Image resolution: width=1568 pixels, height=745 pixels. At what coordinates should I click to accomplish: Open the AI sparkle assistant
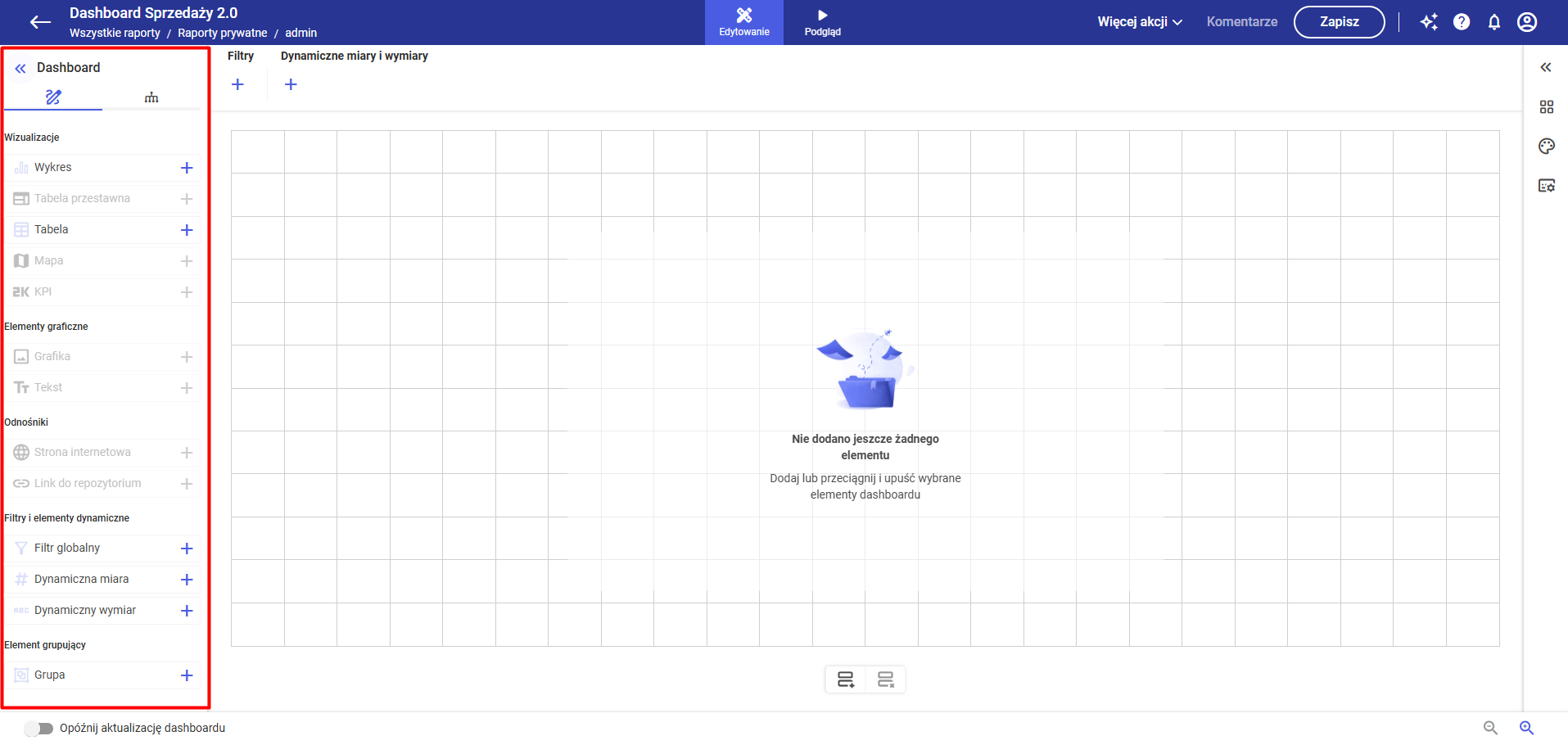[1429, 22]
